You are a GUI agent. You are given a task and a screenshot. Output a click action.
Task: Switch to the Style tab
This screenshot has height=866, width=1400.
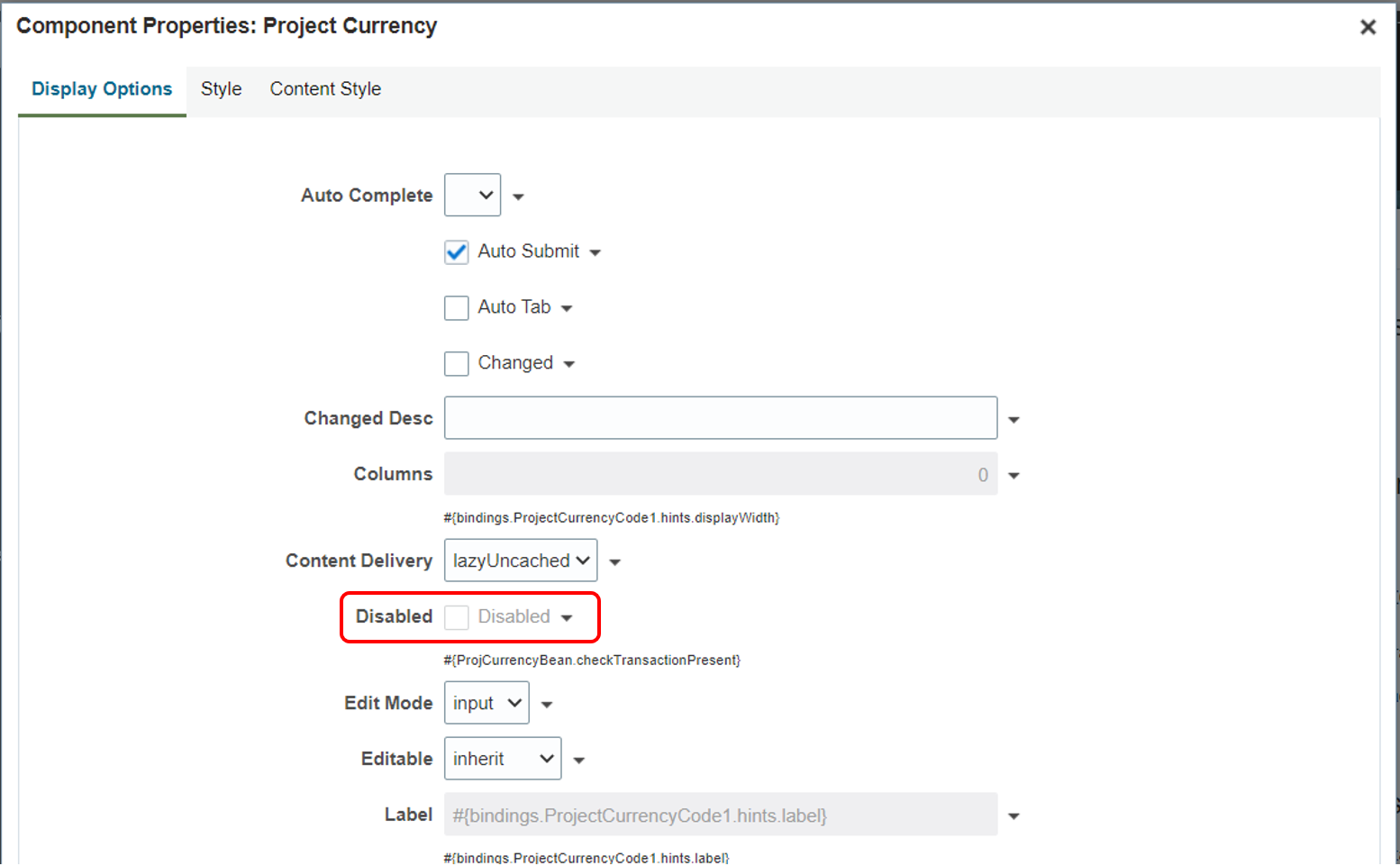pos(222,89)
